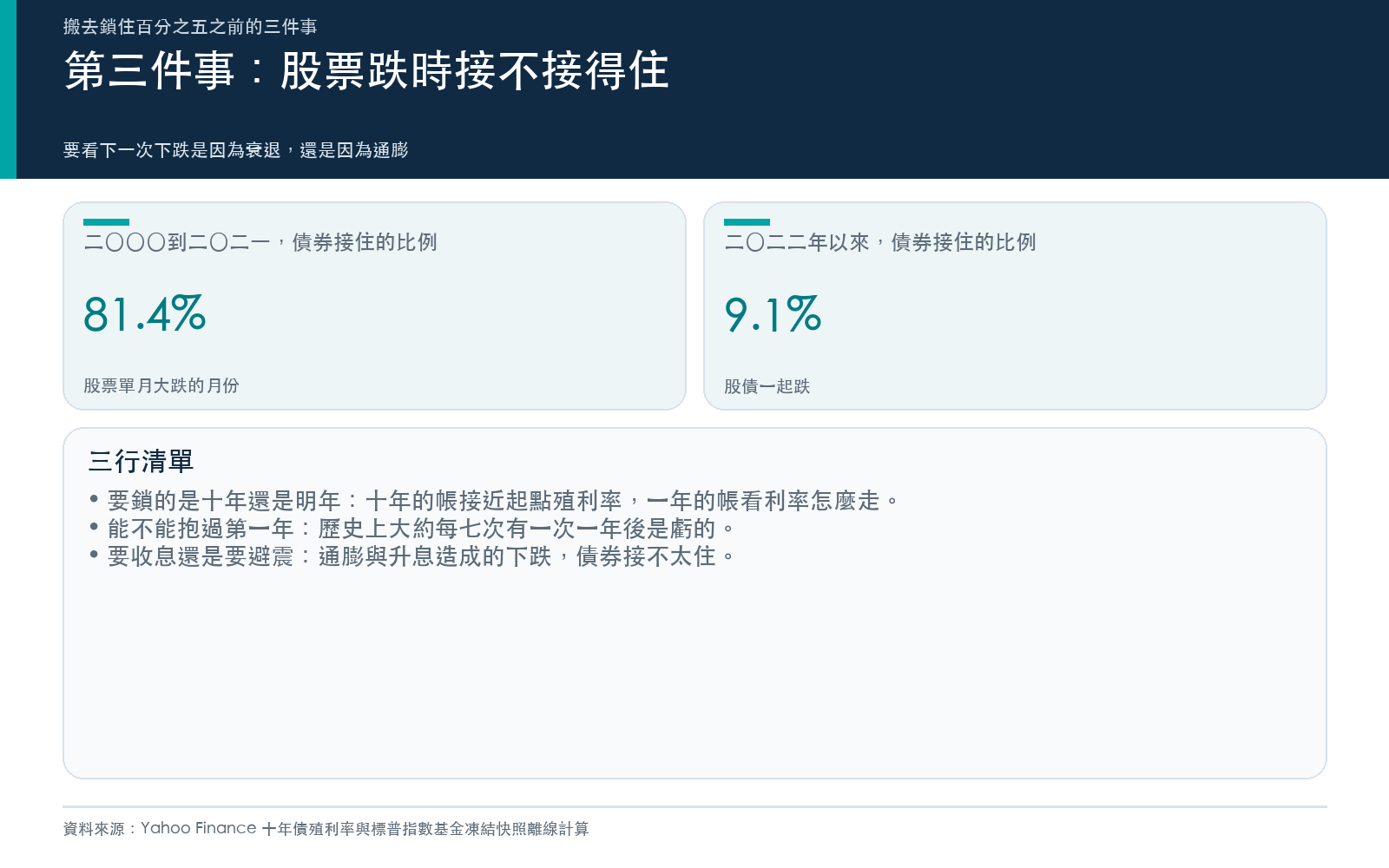Click the subtitle 要看下一次下跌是因為衰退，還是因為通膨
Screen dimensions: 1389x868
(236, 150)
